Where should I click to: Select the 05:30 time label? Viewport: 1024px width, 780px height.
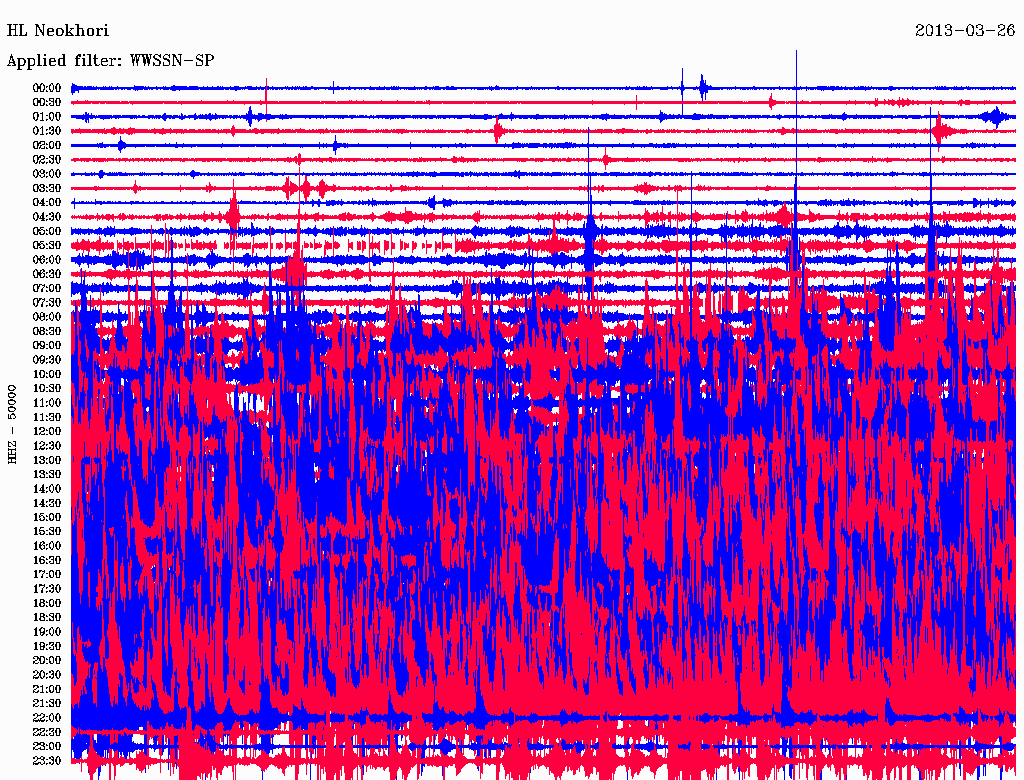[47, 245]
